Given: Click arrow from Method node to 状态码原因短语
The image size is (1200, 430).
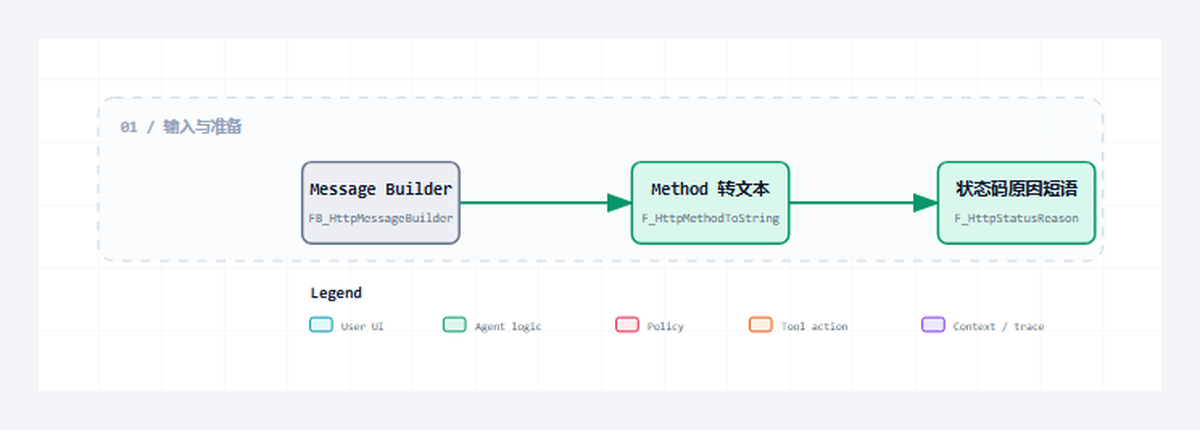Looking at the screenshot, I should pyautogui.click(x=863, y=203).
